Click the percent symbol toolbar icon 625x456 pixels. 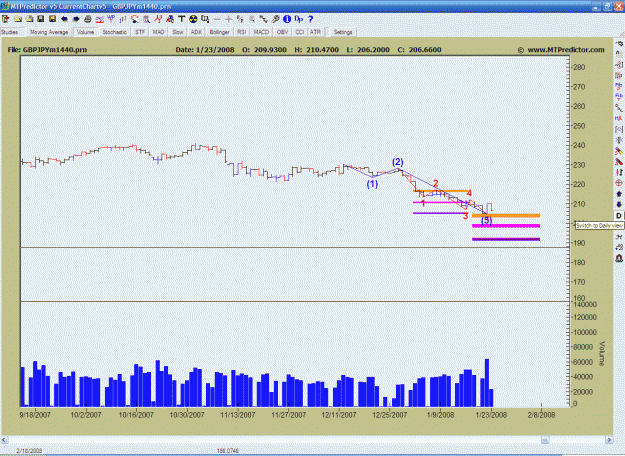click(x=240, y=19)
